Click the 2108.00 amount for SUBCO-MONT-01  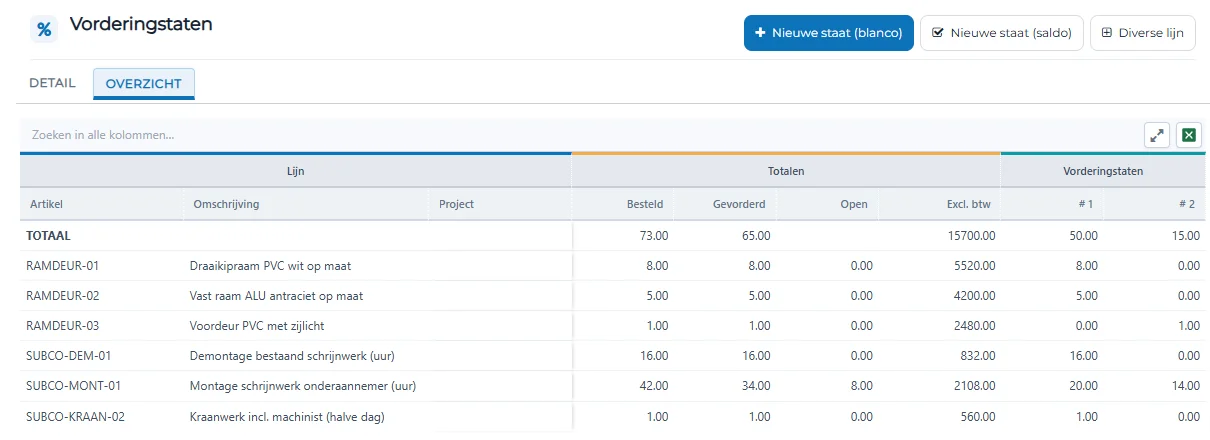pyautogui.click(x=975, y=386)
